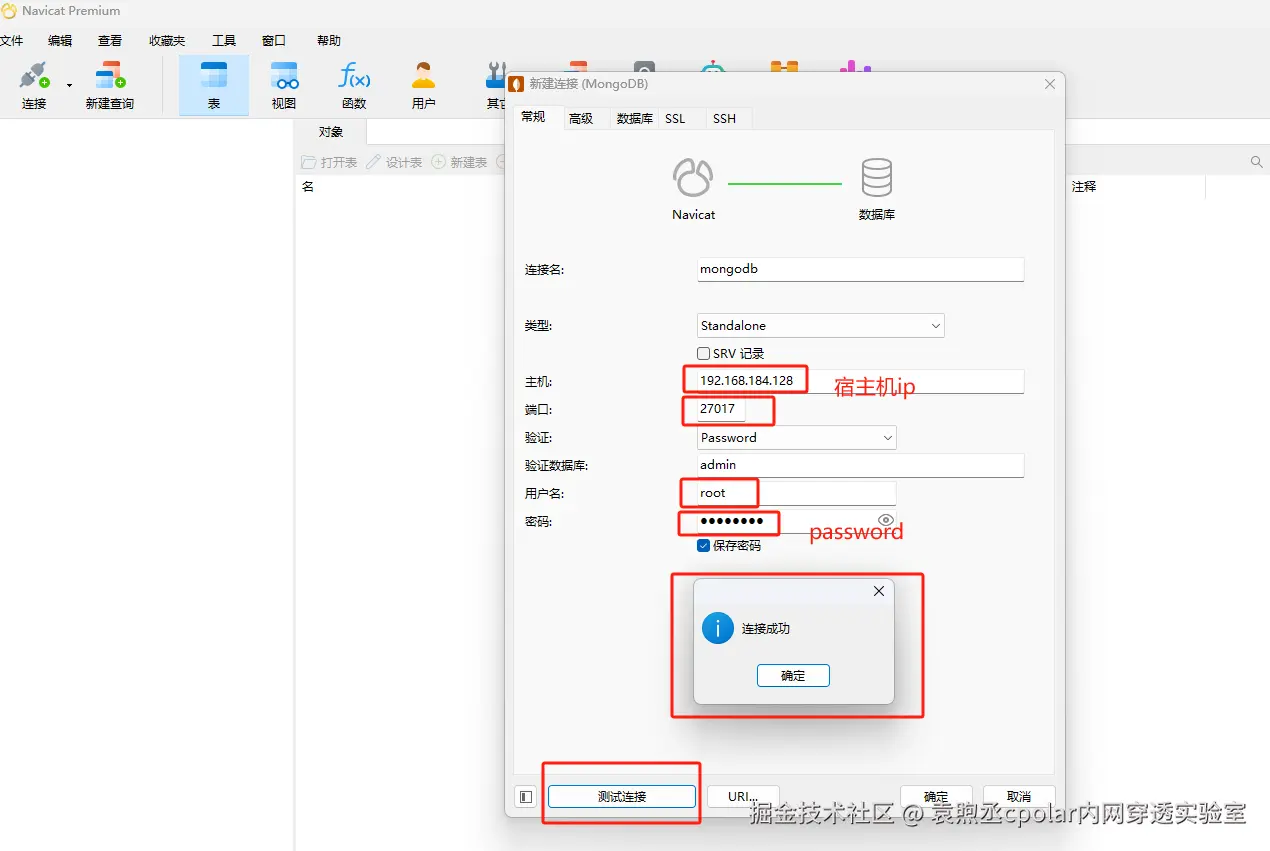Screen dimensions: 1270x851
Task: Switch to the 数据库 tab
Action: 634,118
